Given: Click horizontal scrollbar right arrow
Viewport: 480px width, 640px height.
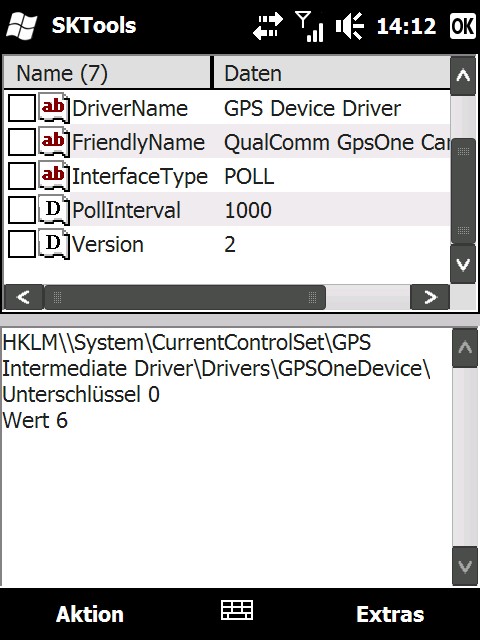Looking at the screenshot, I should pos(430,297).
